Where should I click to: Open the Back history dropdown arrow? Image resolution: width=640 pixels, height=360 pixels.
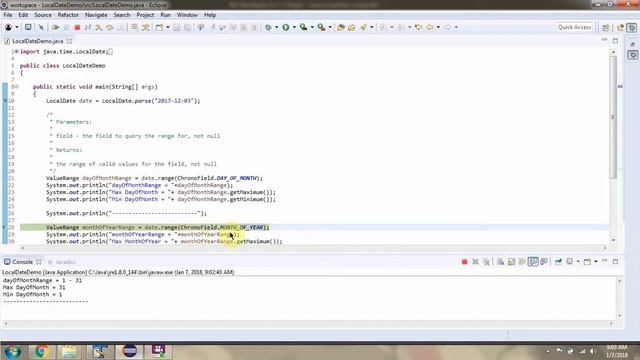(x=438, y=27)
